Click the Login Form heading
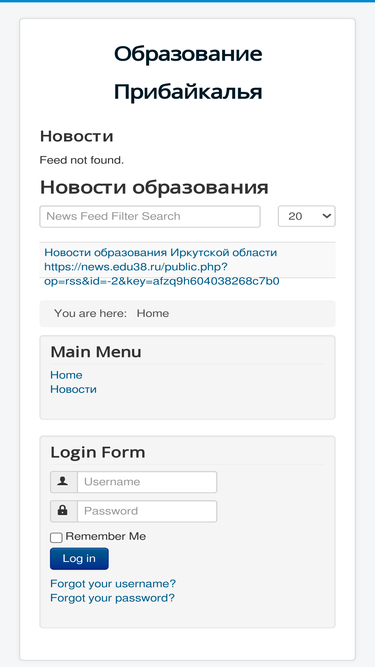 [x=98, y=452]
